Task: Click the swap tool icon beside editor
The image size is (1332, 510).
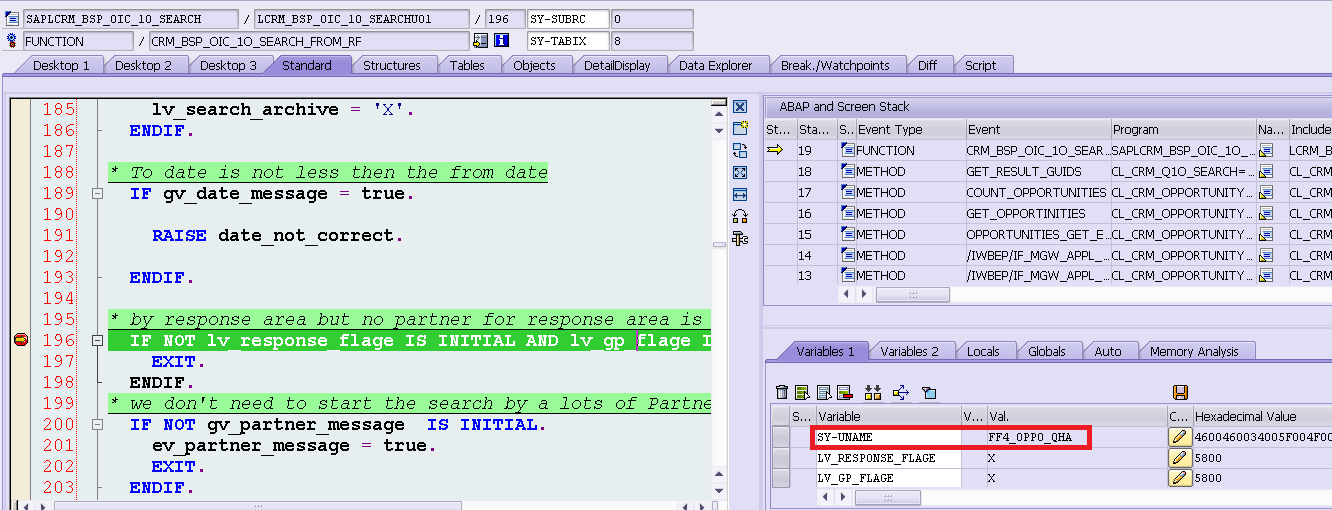Action: tap(740, 150)
